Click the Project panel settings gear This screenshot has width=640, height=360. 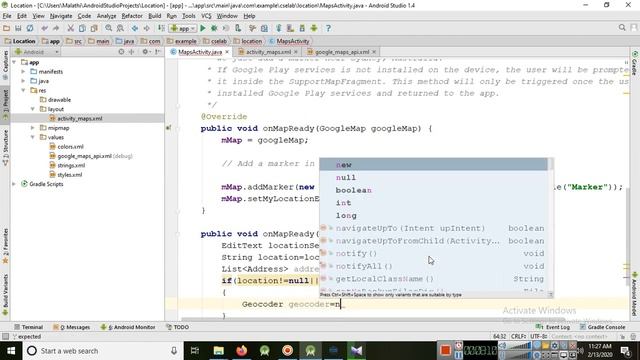click(x=145, y=52)
